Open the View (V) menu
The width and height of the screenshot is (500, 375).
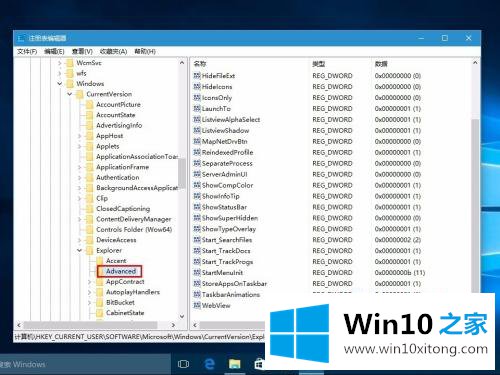click(x=82, y=51)
